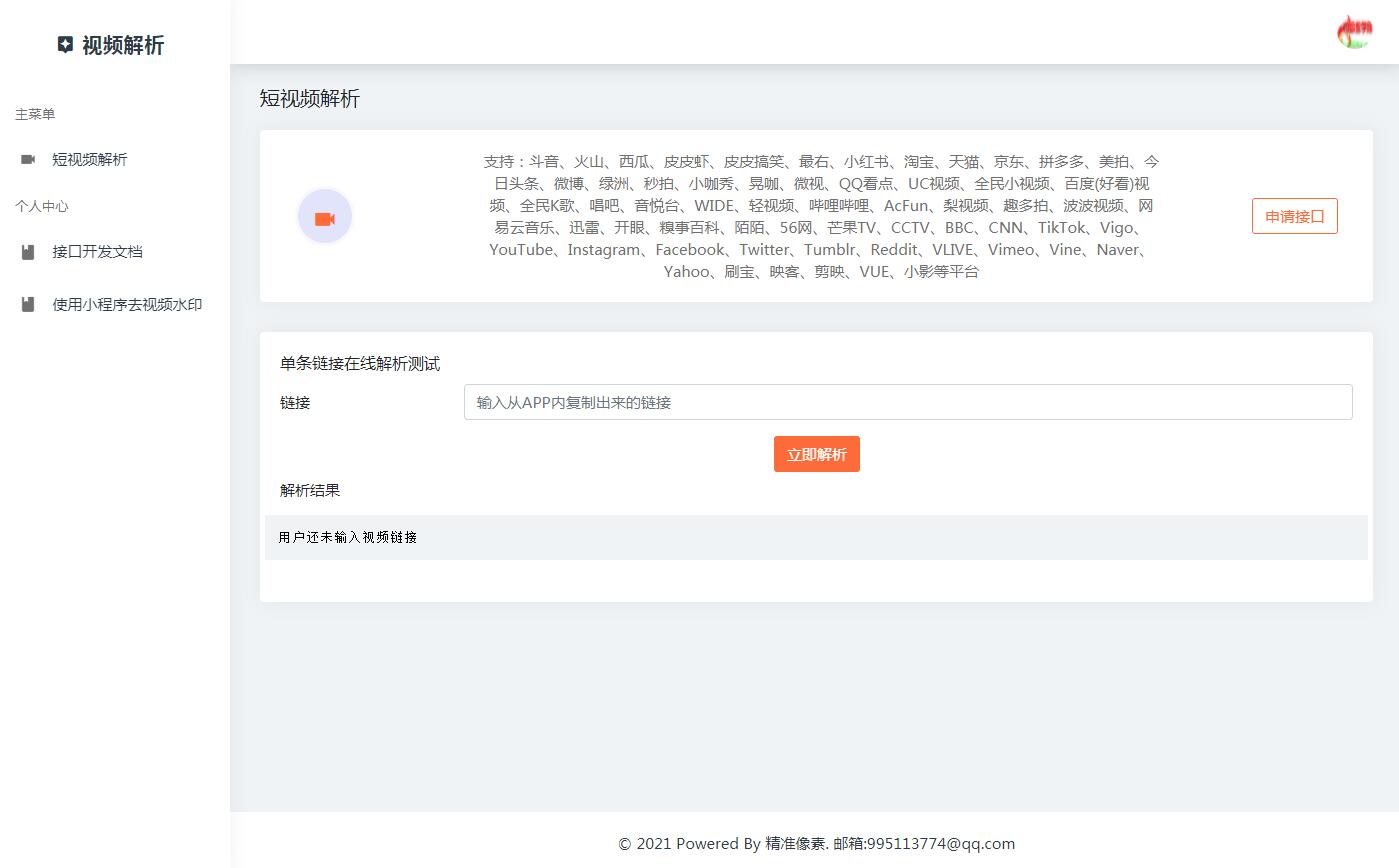Screen dimensions: 1399x868
Task: Click the 解析结果 label
Action: click(309, 490)
